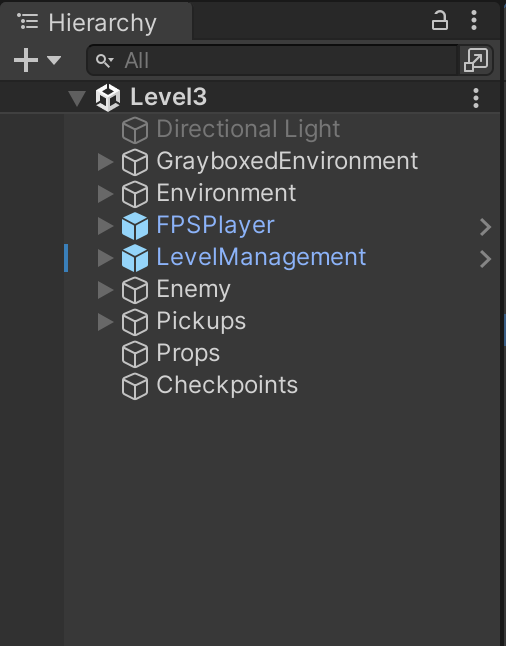Click the Hierarchy panel lock icon
The height and width of the screenshot is (646, 506).
tap(440, 21)
